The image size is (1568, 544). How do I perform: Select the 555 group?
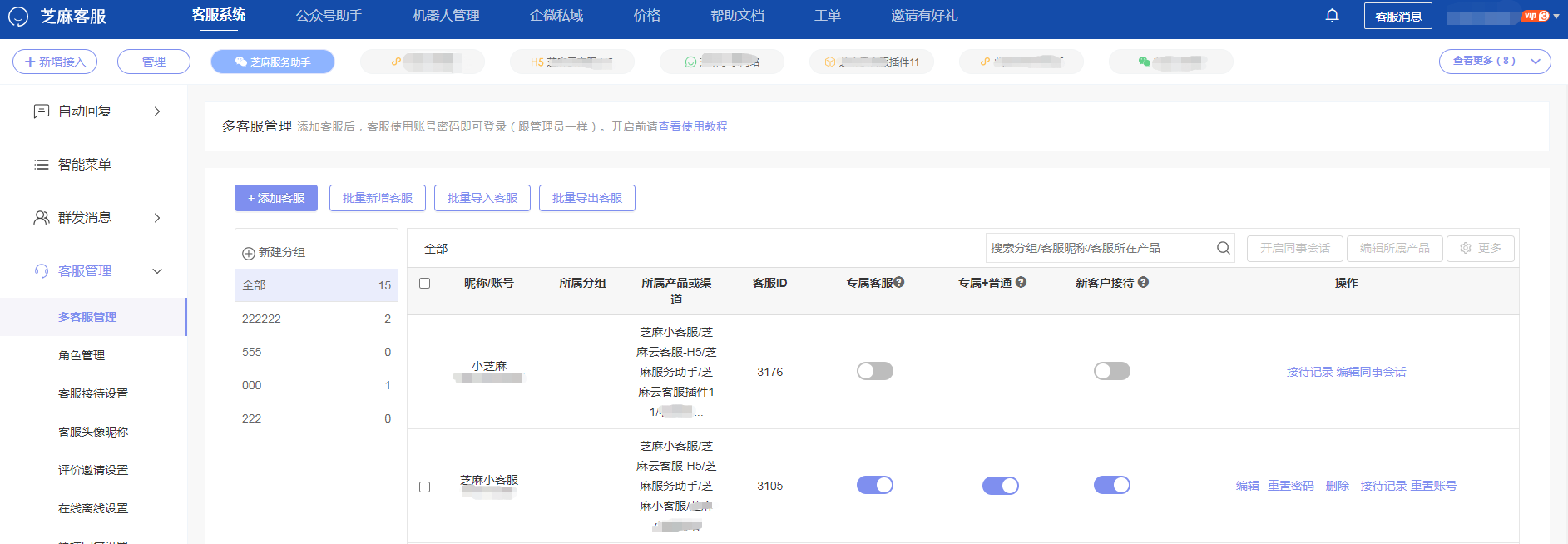click(316, 352)
